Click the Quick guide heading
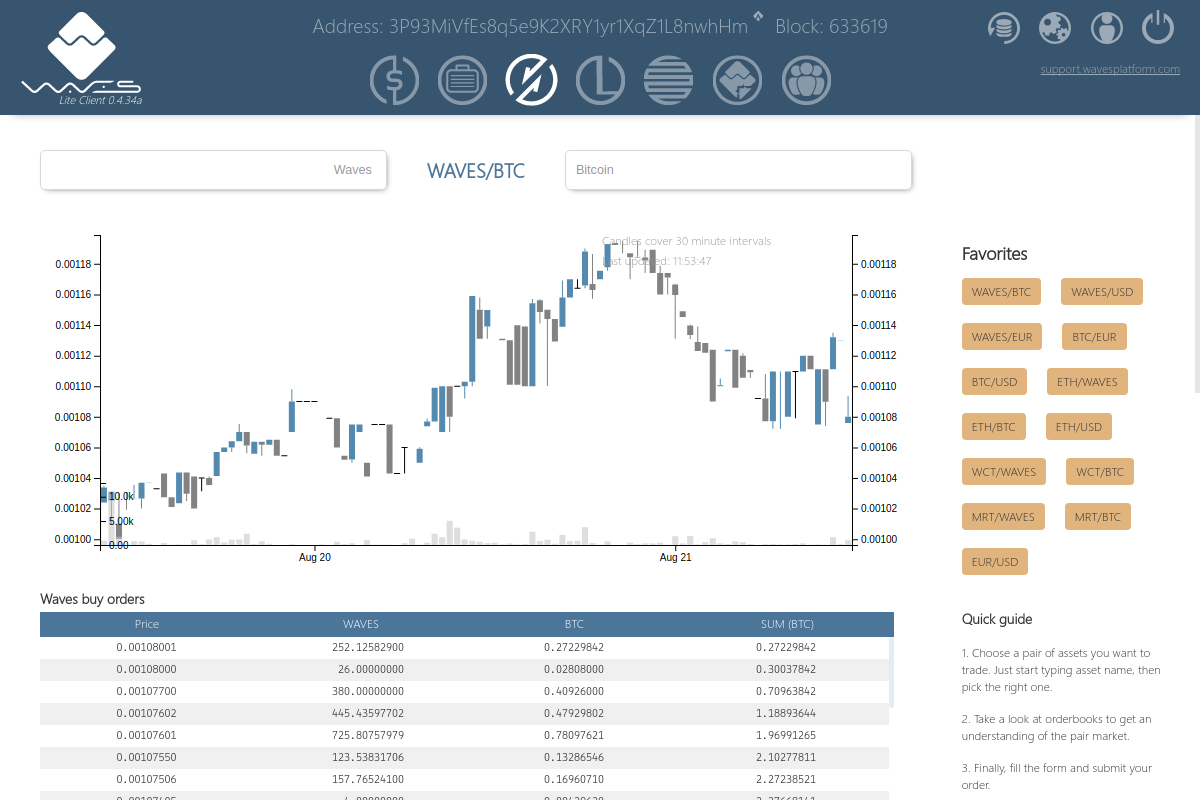1200x800 pixels. click(997, 619)
